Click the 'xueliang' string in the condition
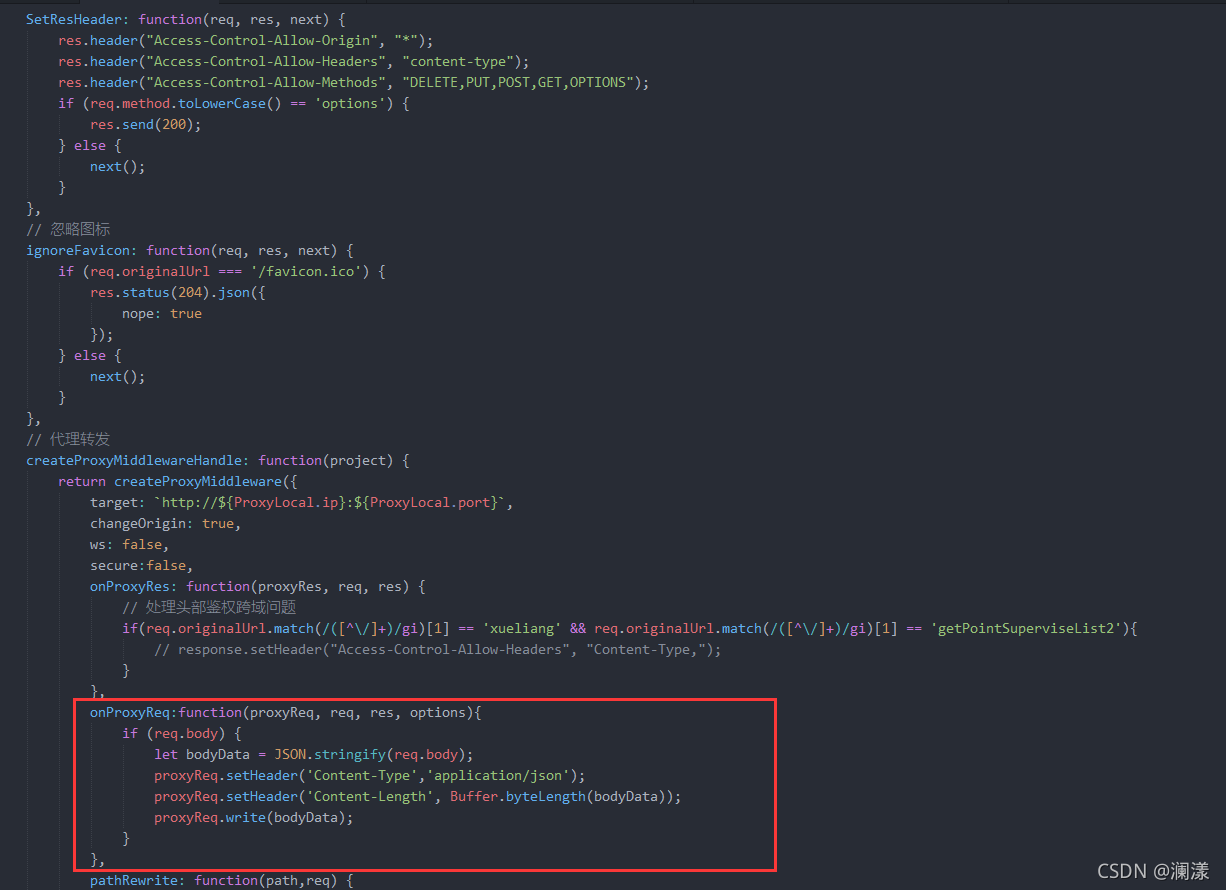Viewport: 1226px width, 890px height. (x=522, y=628)
